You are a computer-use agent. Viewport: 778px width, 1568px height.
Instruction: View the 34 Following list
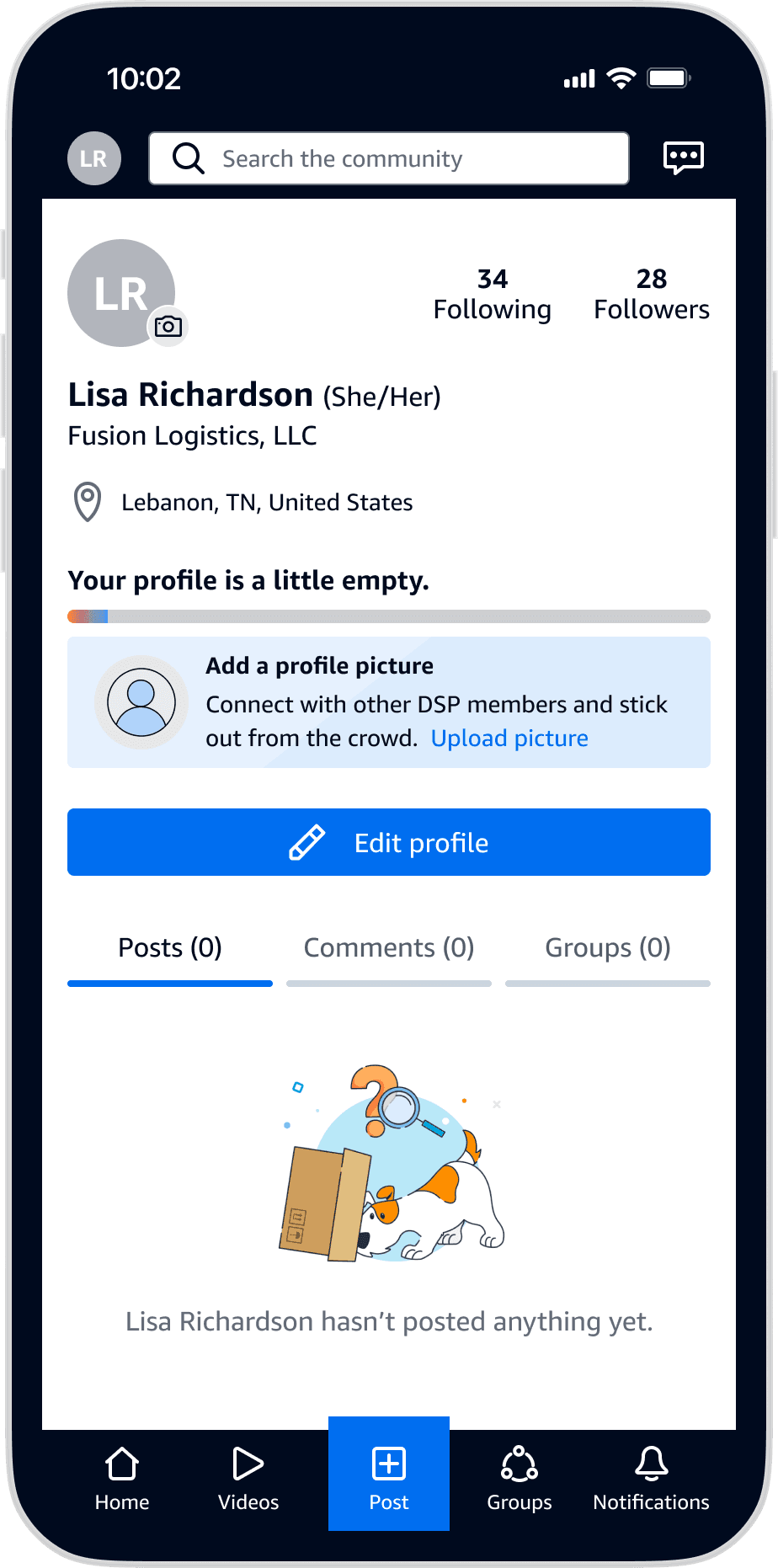tap(493, 295)
